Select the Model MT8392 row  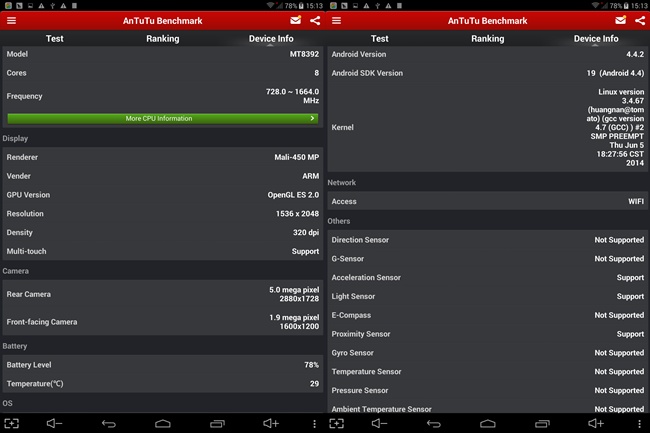tap(162, 54)
